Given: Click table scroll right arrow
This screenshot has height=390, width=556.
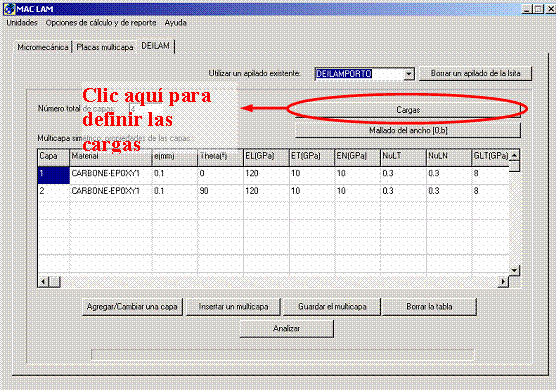Looking at the screenshot, I should coord(504,282).
